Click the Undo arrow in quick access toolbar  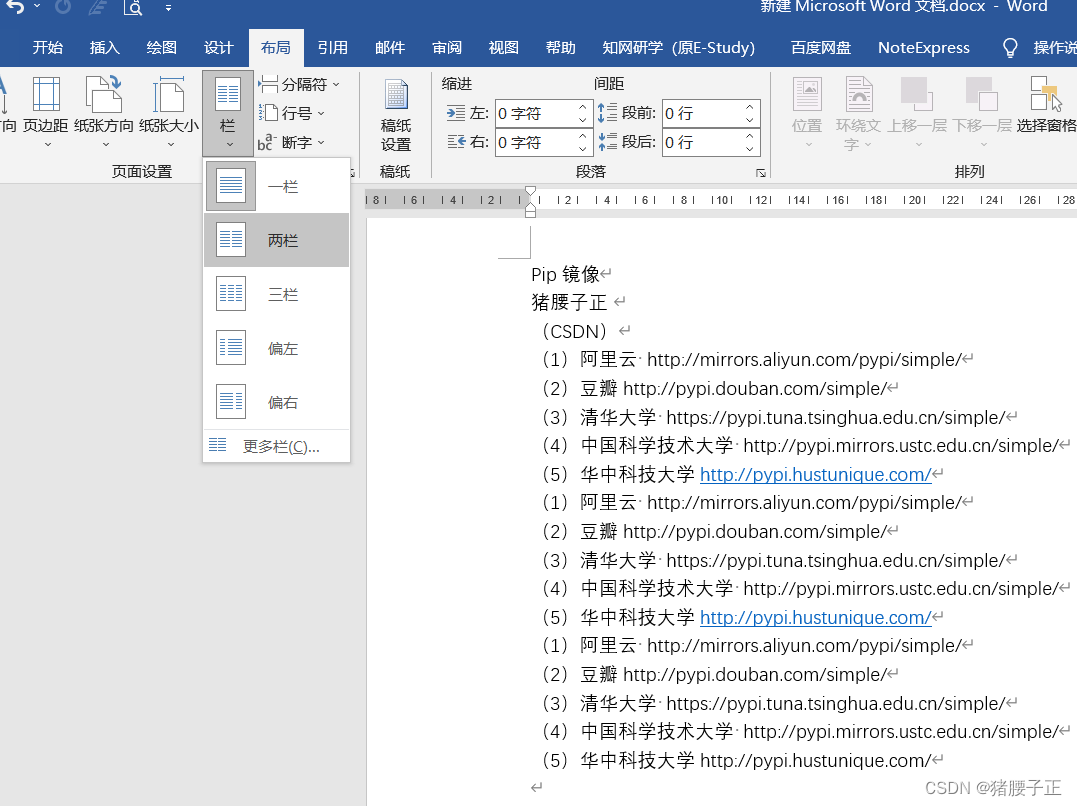coord(16,7)
